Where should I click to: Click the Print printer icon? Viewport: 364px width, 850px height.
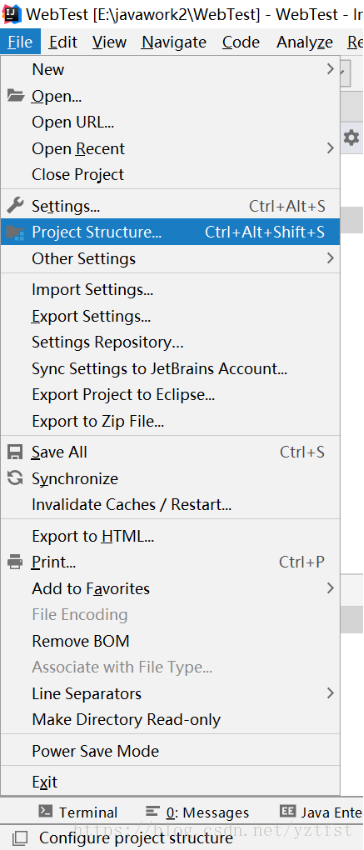[x=15, y=562]
